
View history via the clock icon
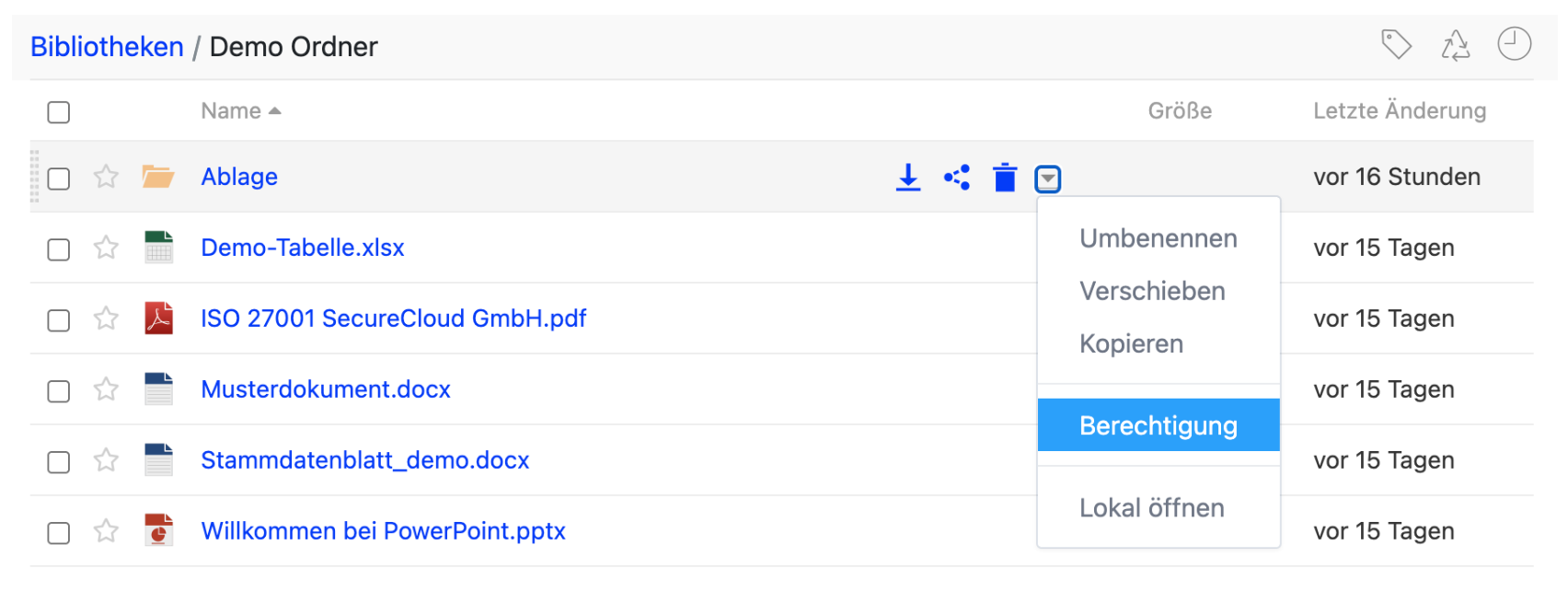1514,43
